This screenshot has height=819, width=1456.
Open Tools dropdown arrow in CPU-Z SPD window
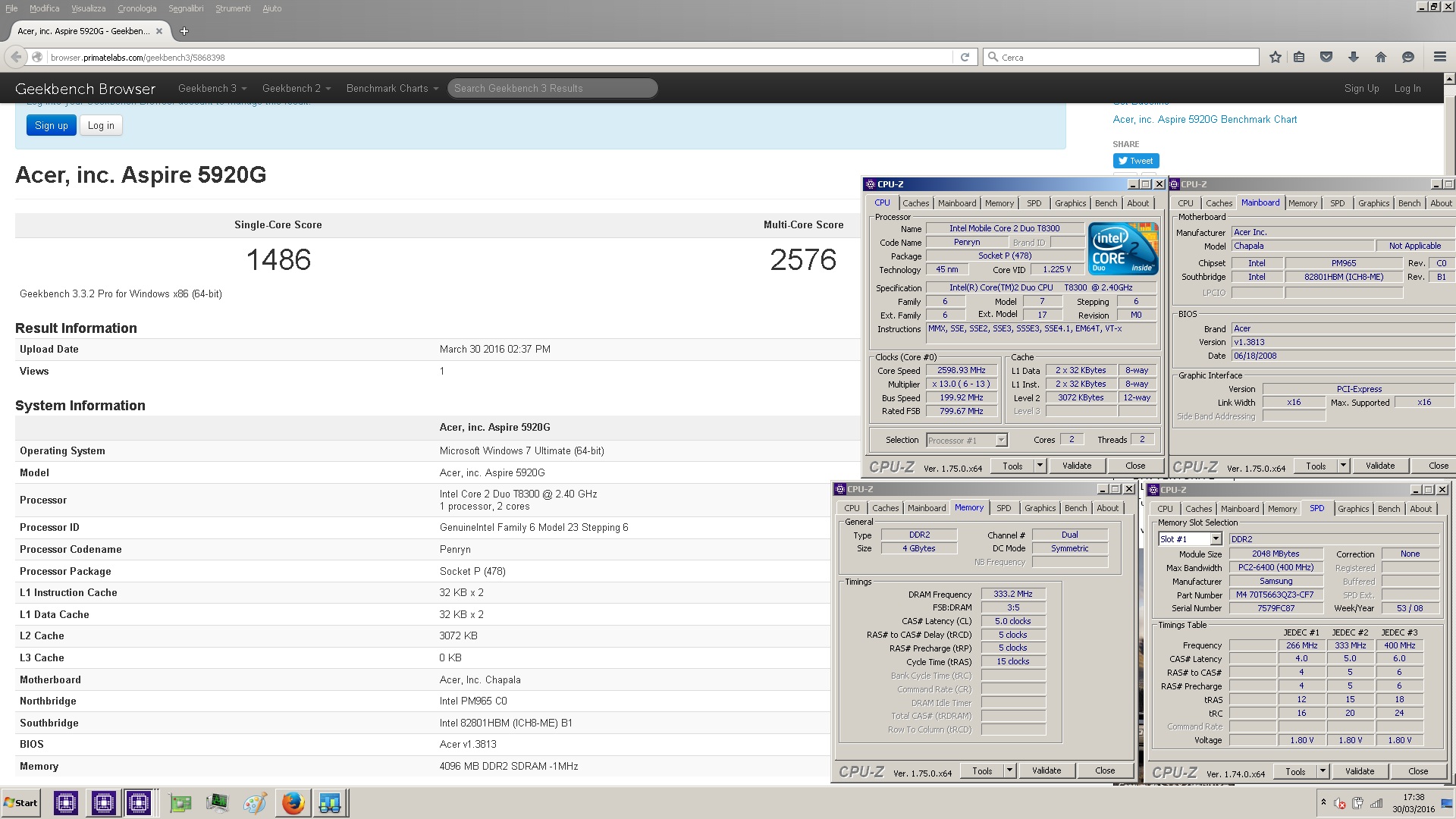1323,771
